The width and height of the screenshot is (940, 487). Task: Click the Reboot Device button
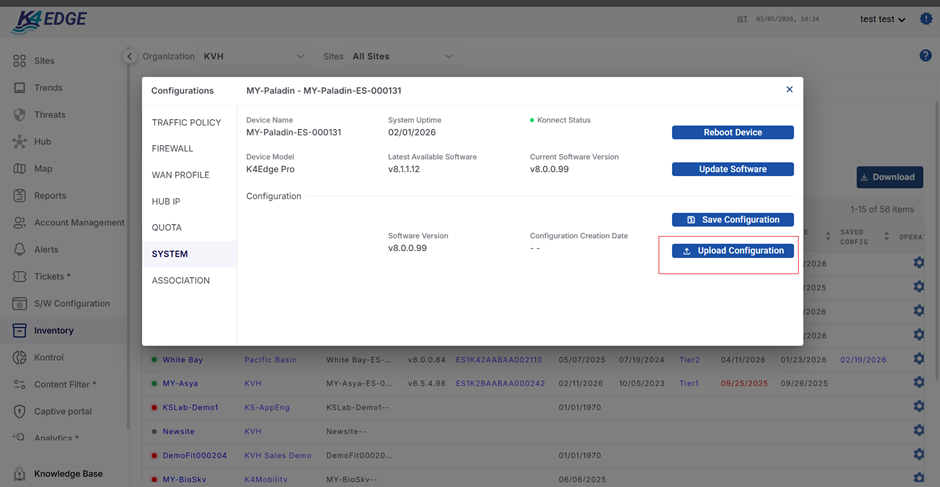pyautogui.click(x=732, y=132)
